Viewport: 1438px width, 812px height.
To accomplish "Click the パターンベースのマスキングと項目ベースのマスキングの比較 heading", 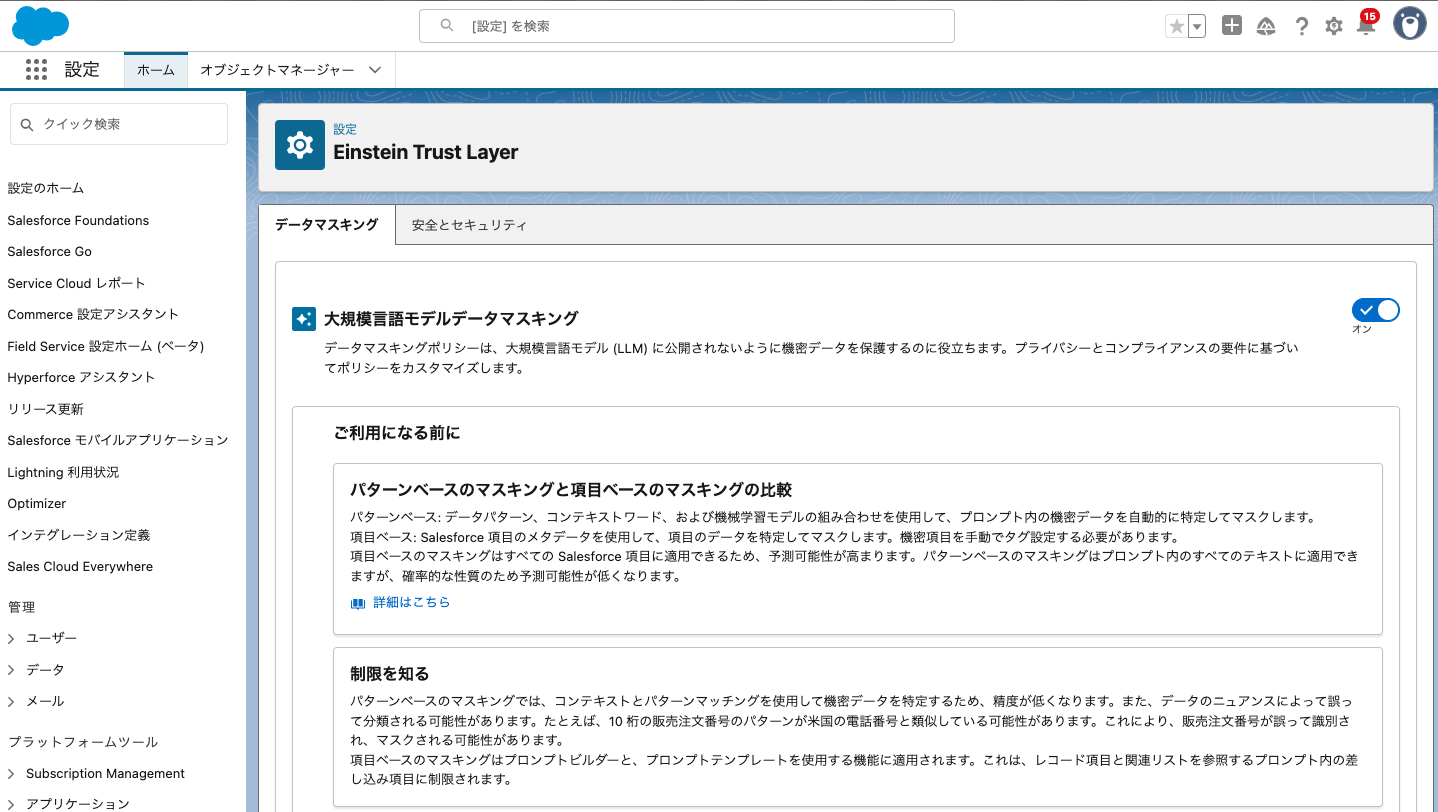I will (x=571, y=490).
